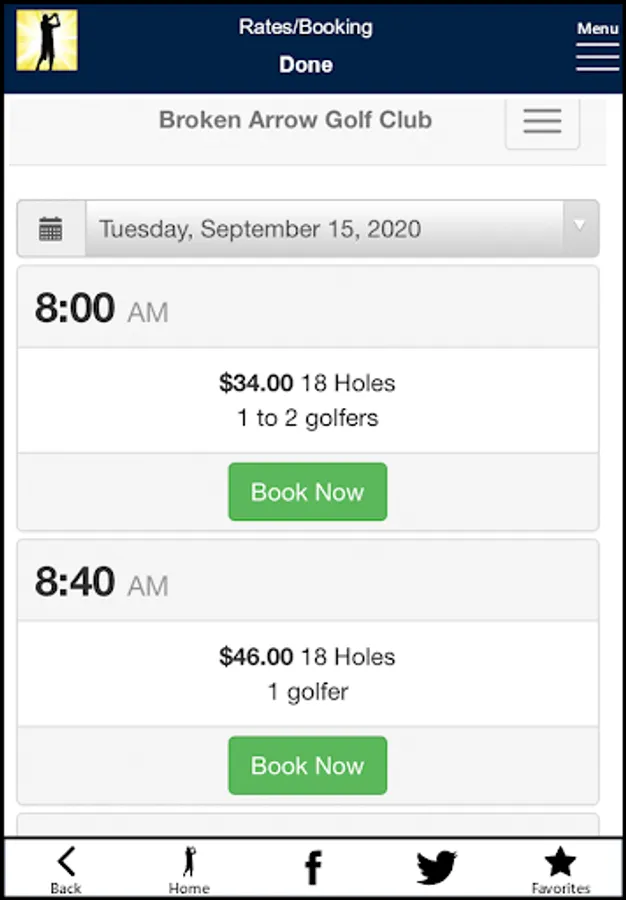This screenshot has width=626, height=900.
Task: Open the Twitter bird icon
Action: coord(437,868)
